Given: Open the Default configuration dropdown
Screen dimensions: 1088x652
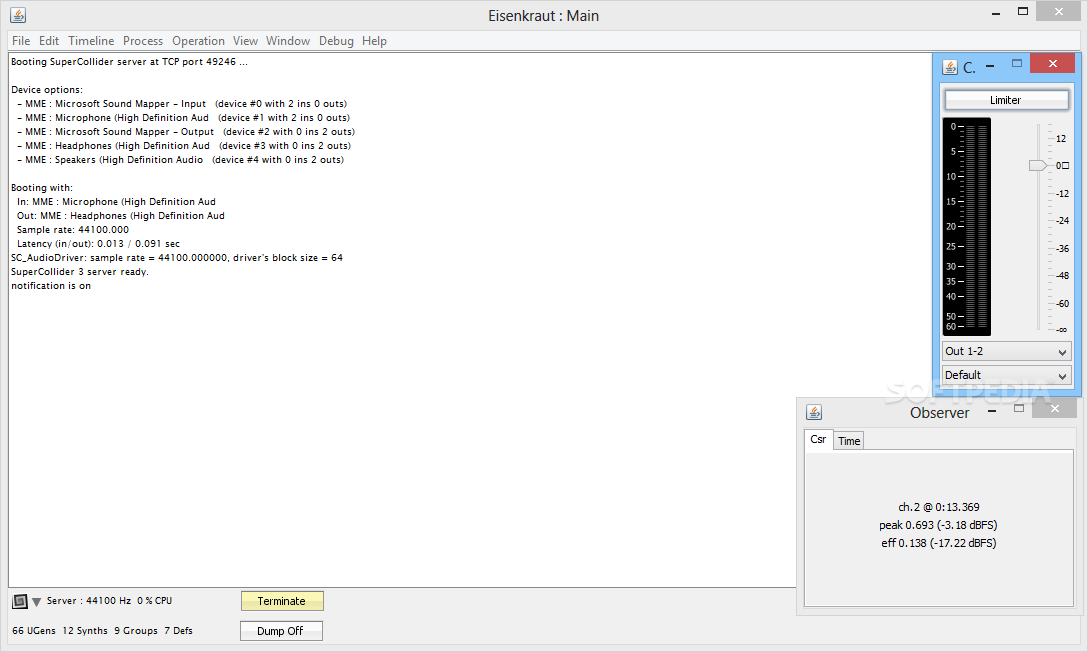Looking at the screenshot, I should (x=1006, y=375).
